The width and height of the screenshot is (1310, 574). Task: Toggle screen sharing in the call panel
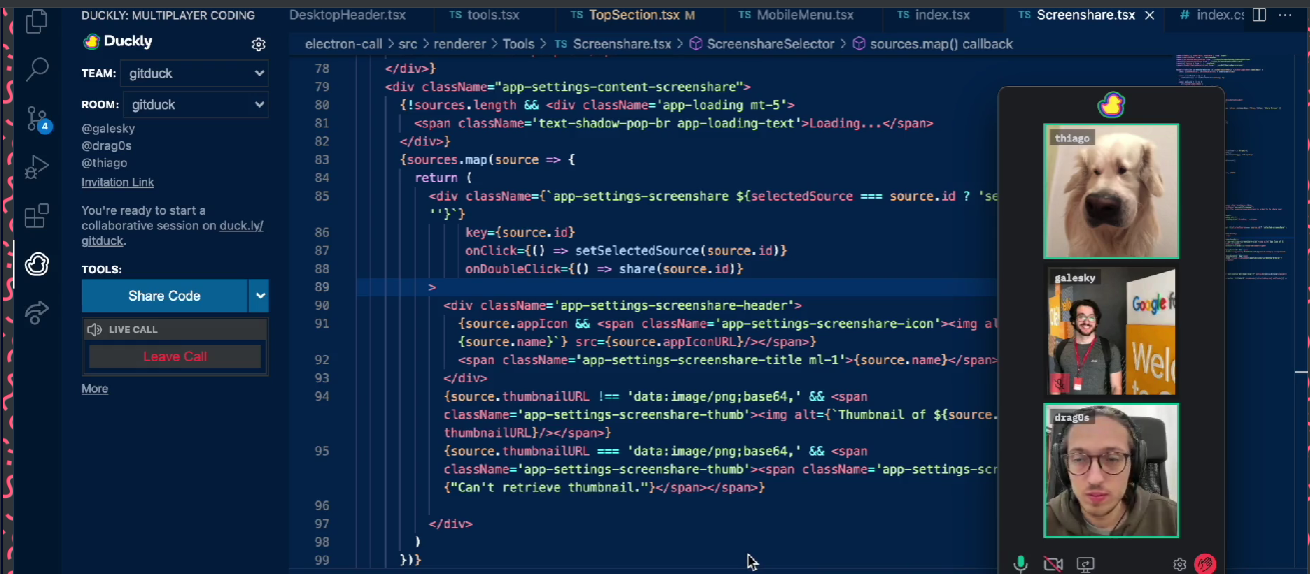[x=1086, y=565]
